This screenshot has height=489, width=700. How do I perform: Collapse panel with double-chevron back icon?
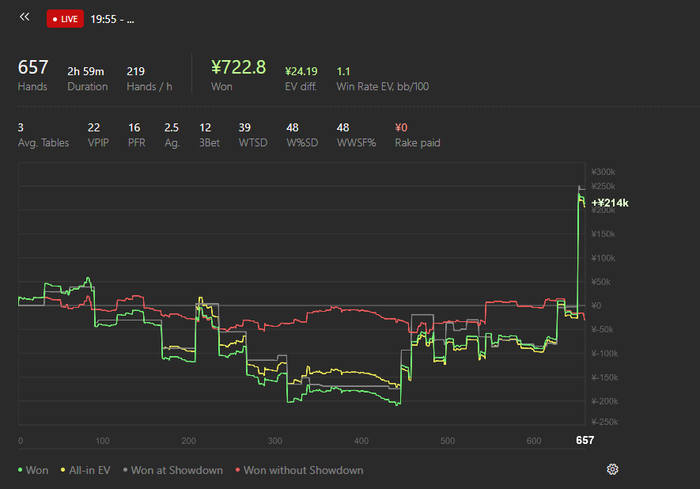[x=25, y=17]
